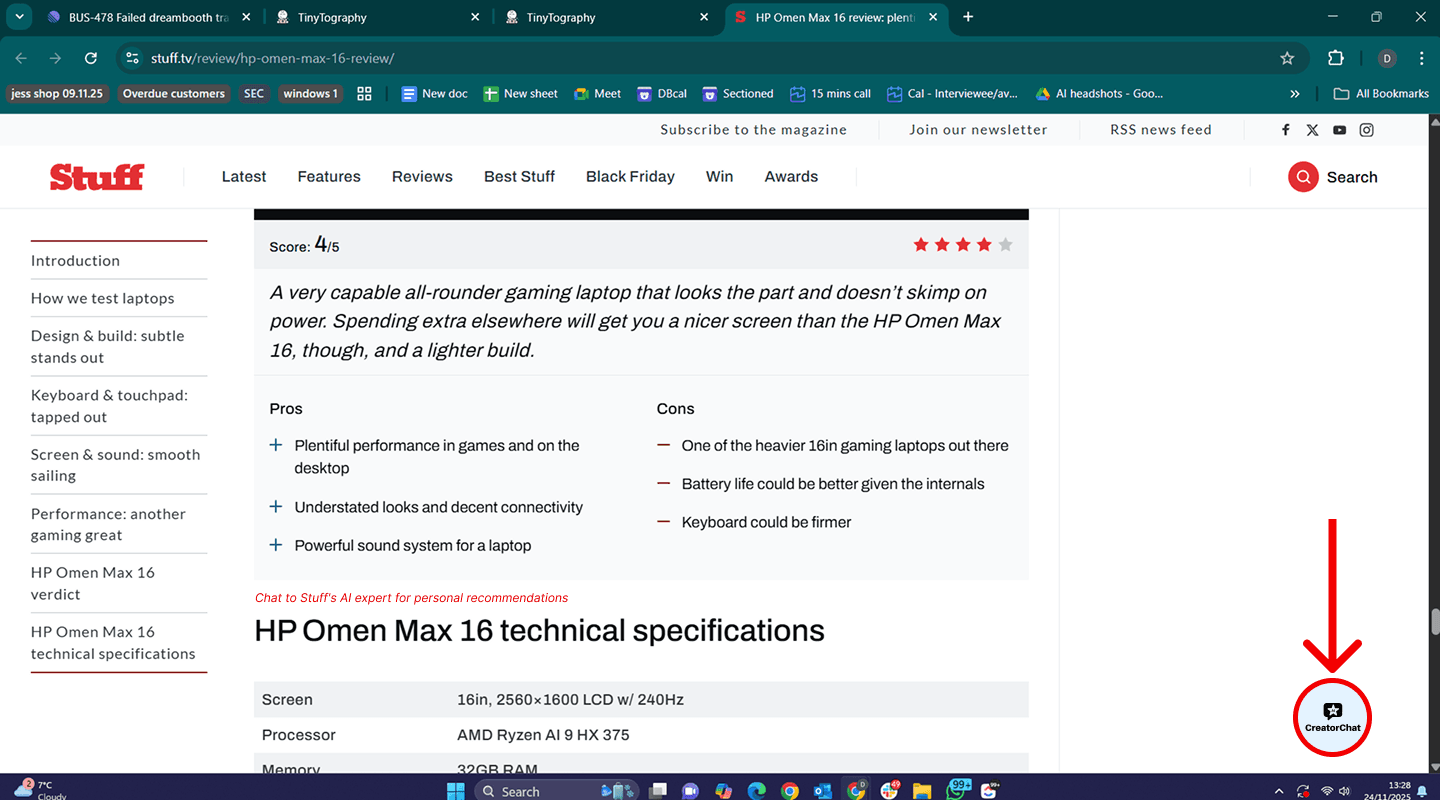Click Join our newsletter link
Viewport: 1440px width, 800px height.
[x=979, y=130]
